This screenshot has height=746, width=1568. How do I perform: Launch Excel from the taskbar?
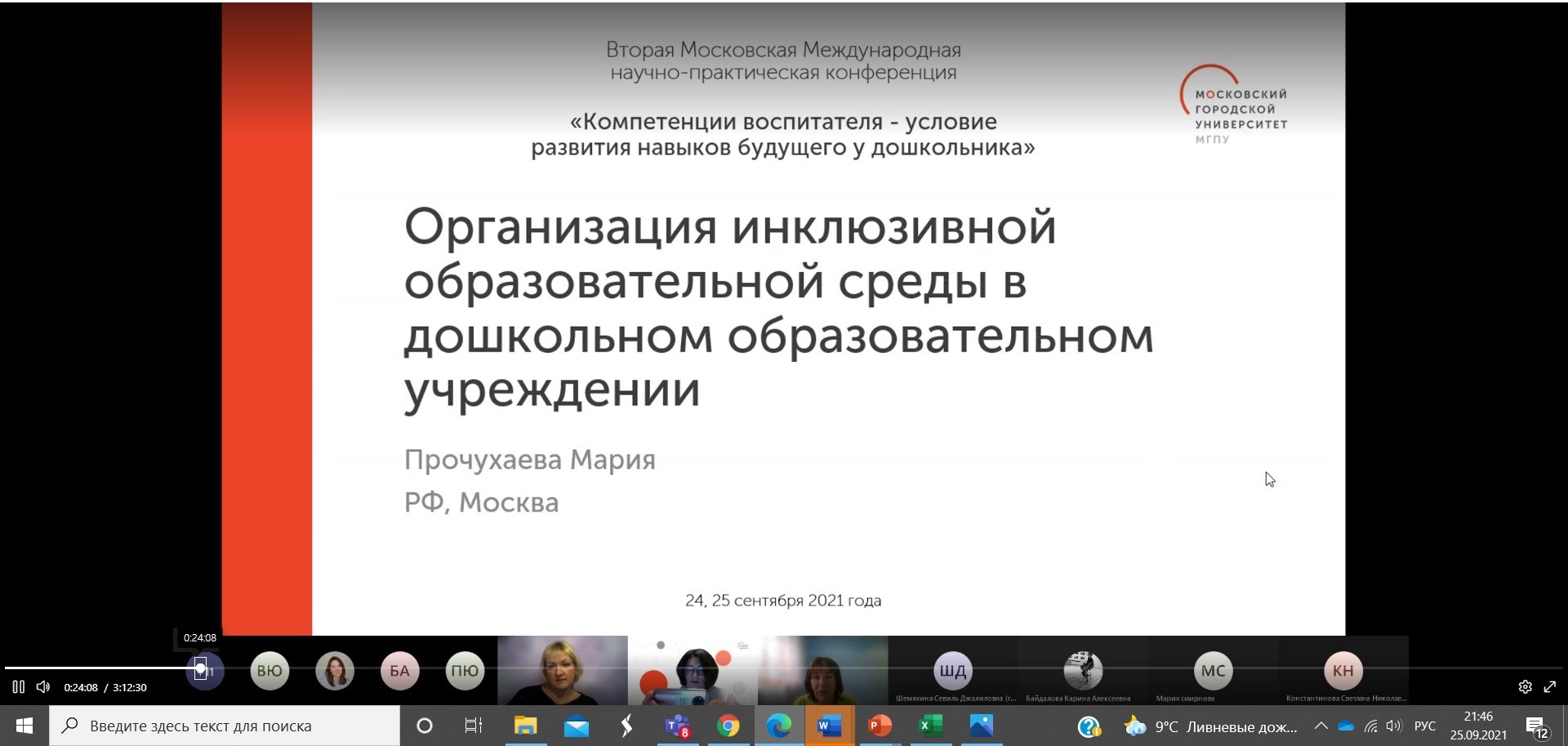point(930,726)
